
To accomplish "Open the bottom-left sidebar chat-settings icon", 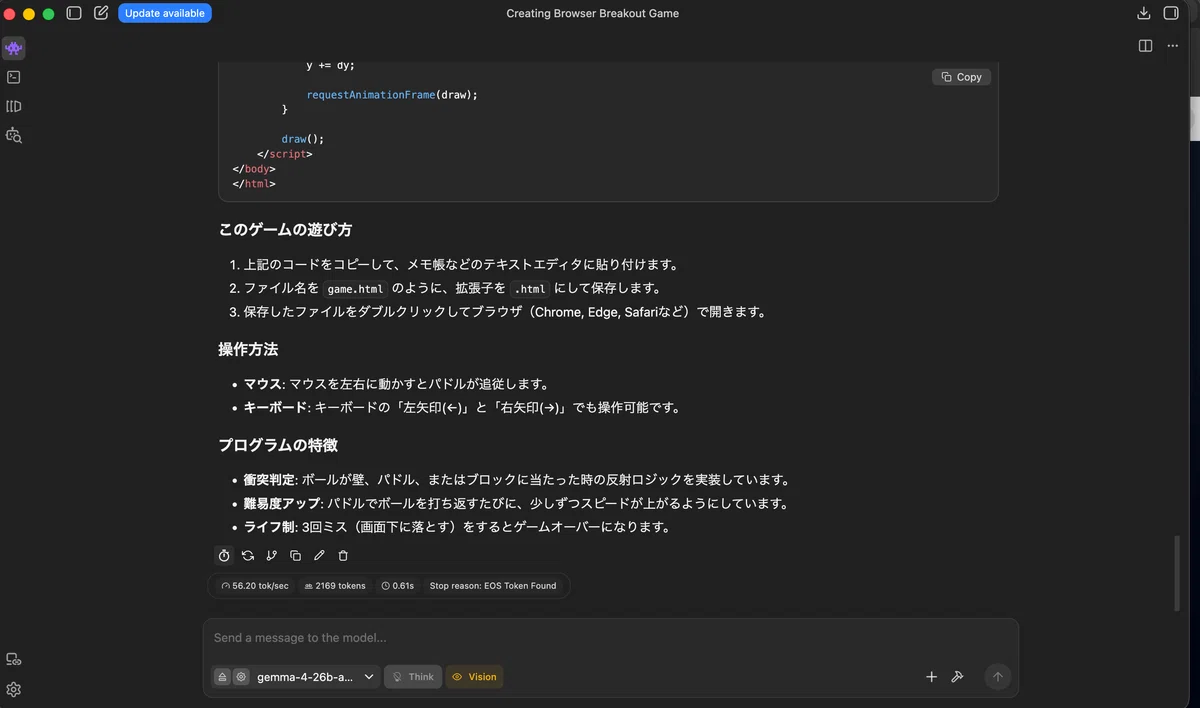I will pos(14,659).
